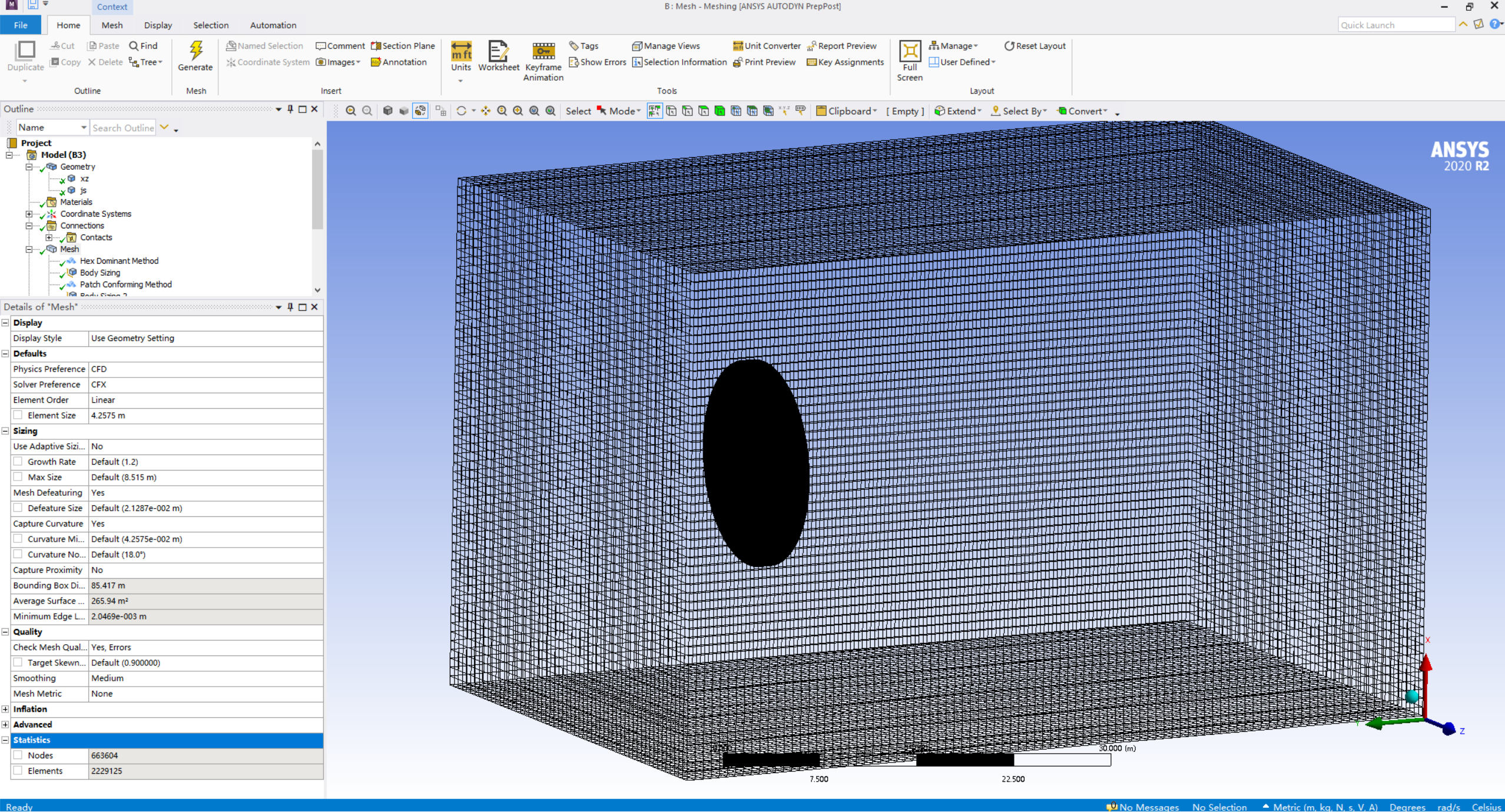Screen dimensions: 1505x812
Task: Open the Extend selection menu
Action: pyautogui.click(x=958, y=111)
